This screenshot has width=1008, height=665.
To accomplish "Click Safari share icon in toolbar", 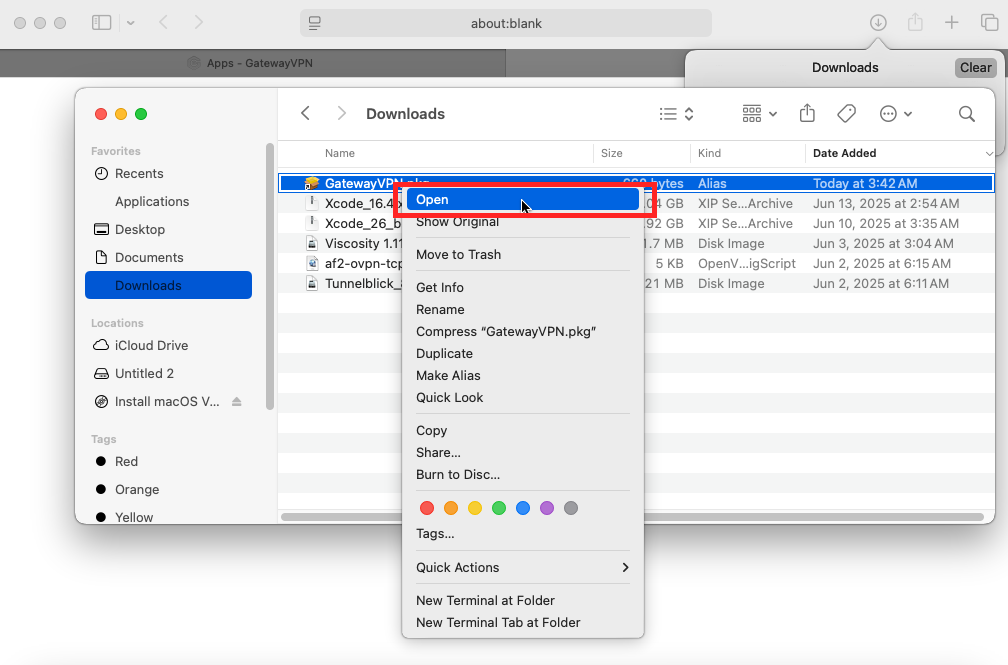I will [x=915, y=23].
